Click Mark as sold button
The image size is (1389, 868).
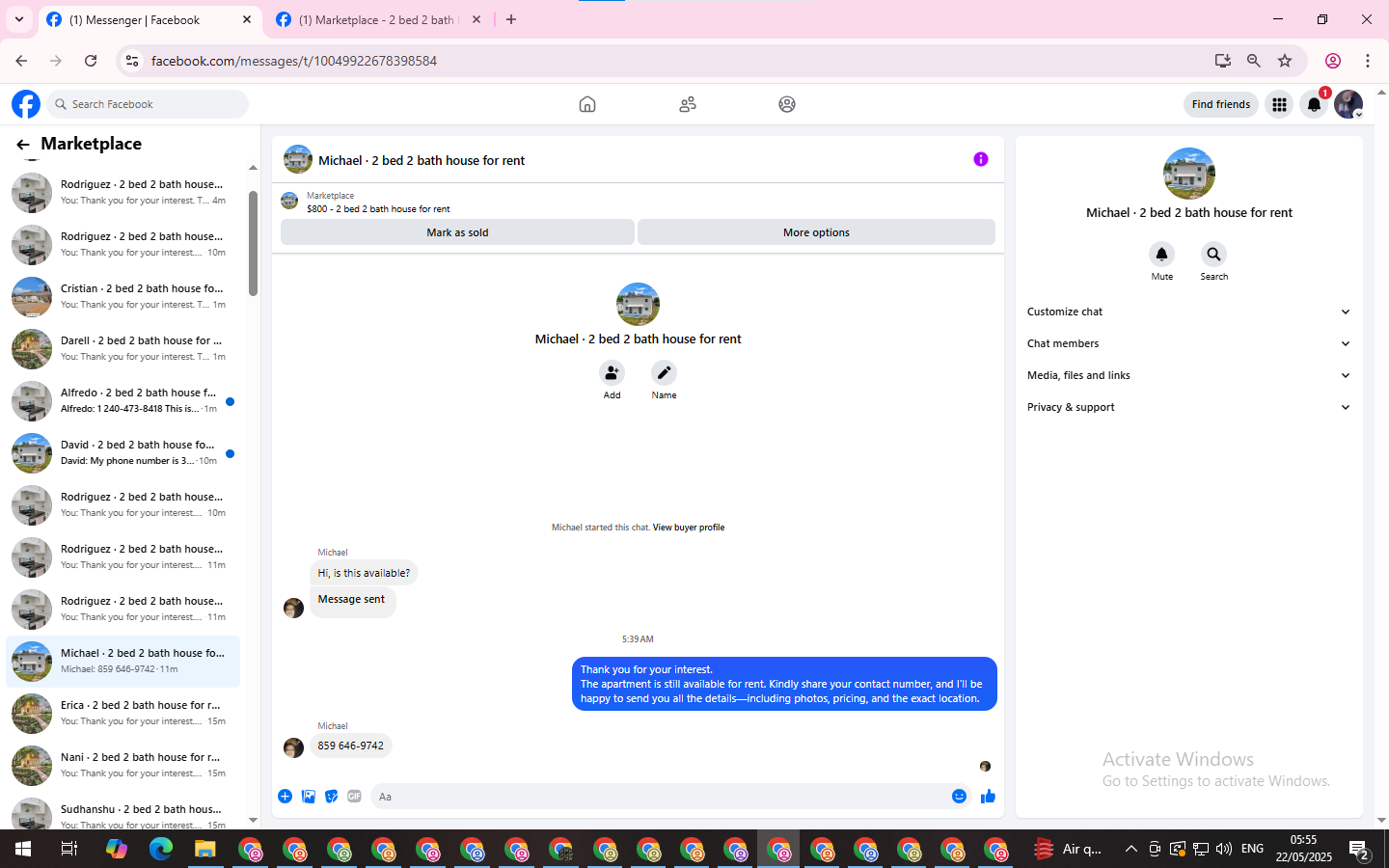click(457, 232)
